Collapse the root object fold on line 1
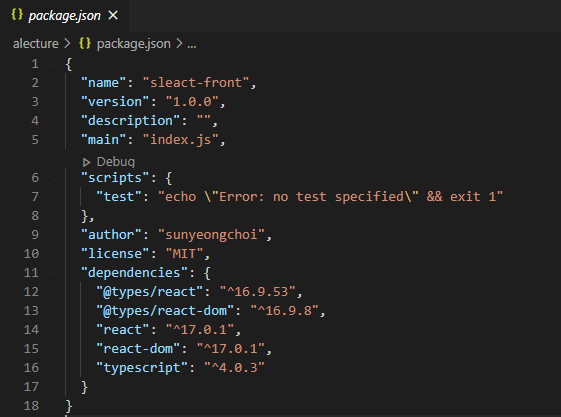This screenshot has height=417, width=561. click(54, 64)
